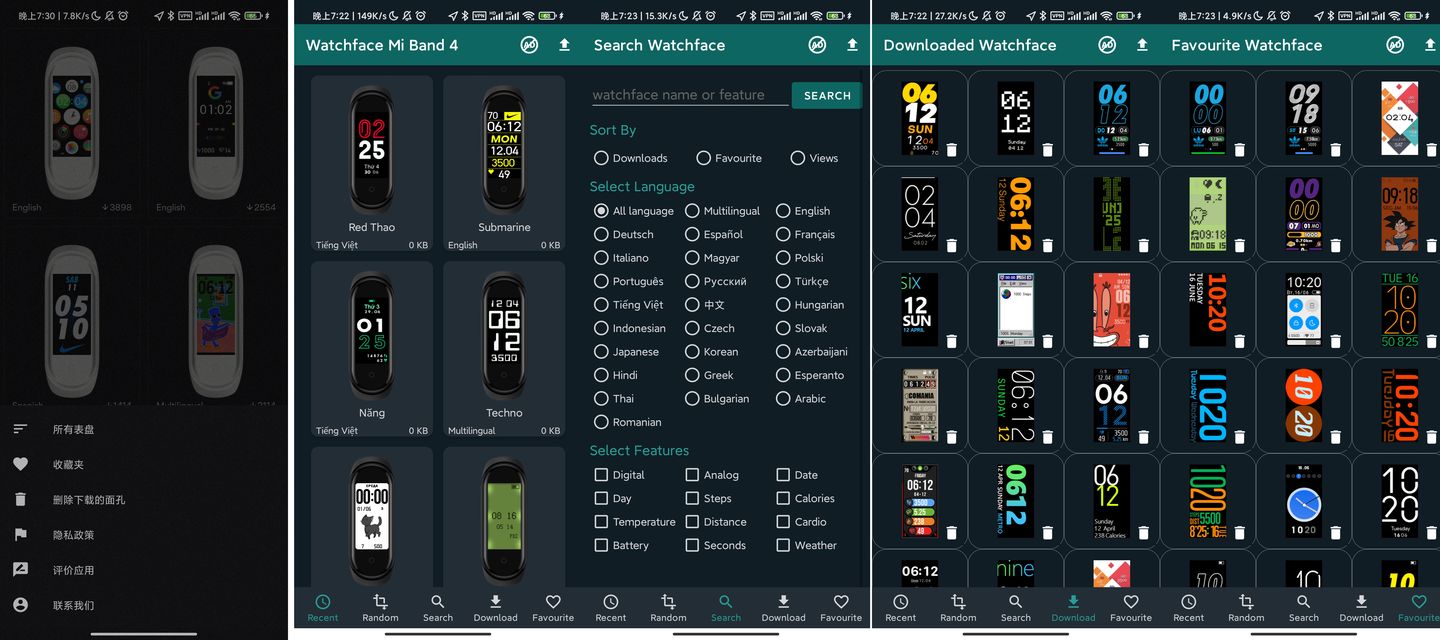This screenshot has height=640, width=1440.
Task: Tap the no-ads icon in Watchface Mi Band 4 header
Action: click(x=529, y=45)
